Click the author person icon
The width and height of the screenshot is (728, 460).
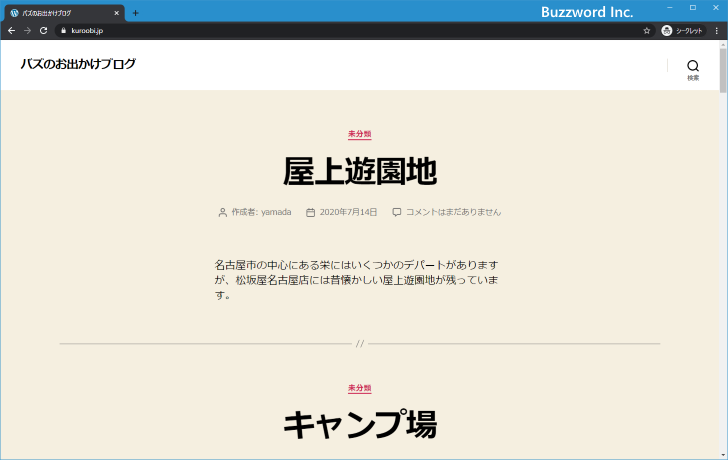point(222,213)
